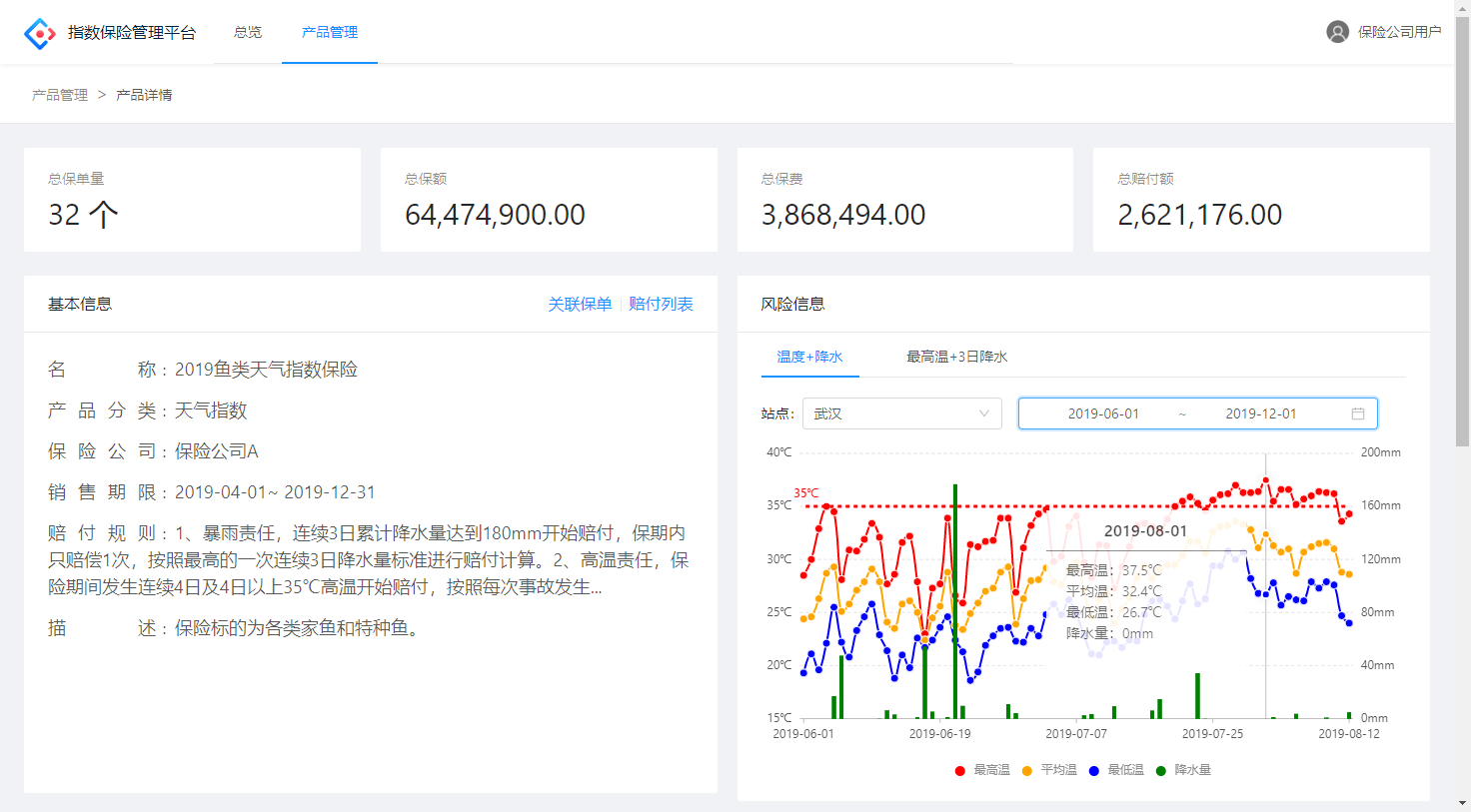Image resolution: width=1471 pixels, height=812 pixels.
Task: Click the end date field 2019-12-01
Action: tap(1261, 412)
